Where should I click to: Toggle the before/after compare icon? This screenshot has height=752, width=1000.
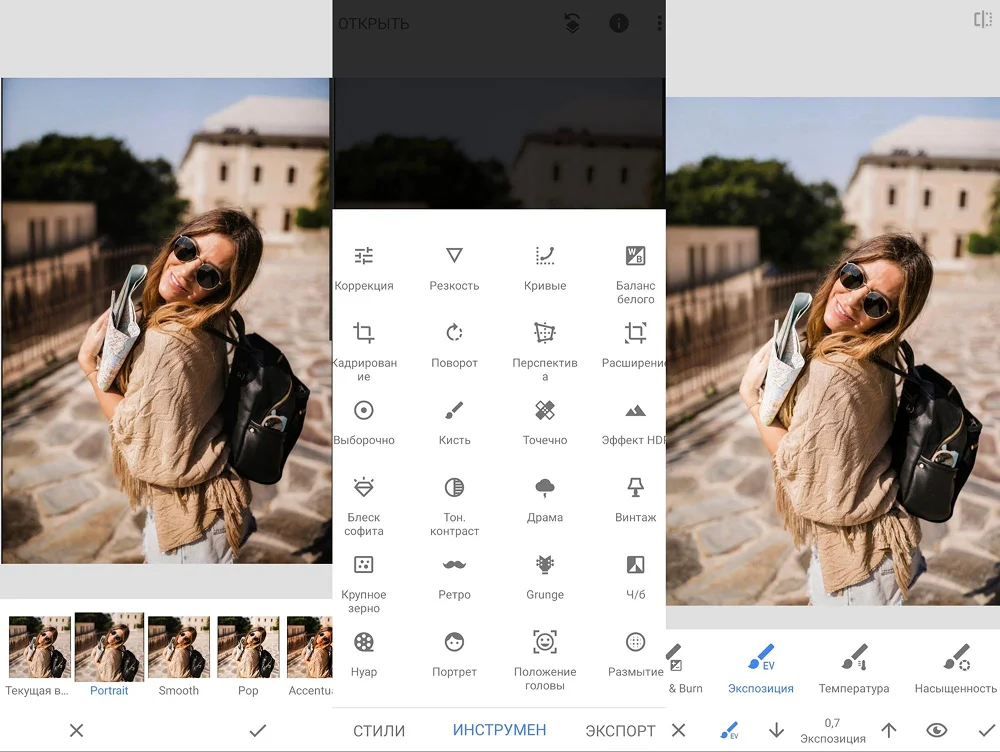coord(982,19)
